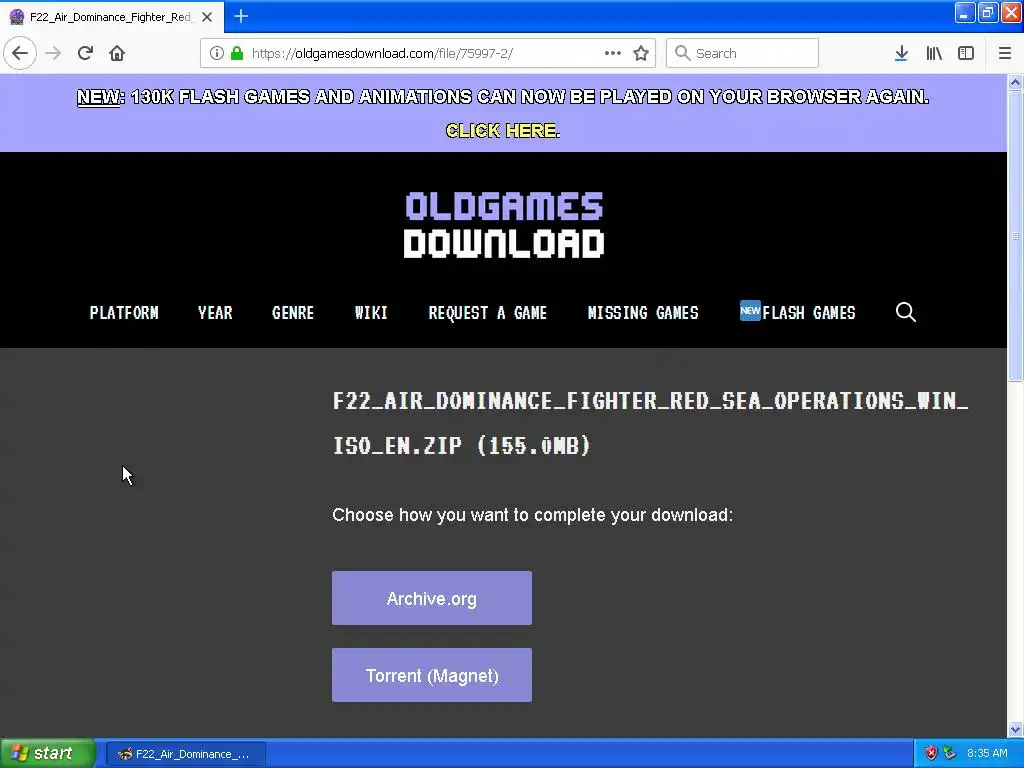
Task: Select the F22_Air_Dominance browser tab
Action: pyautogui.click(x=111, y=17)
